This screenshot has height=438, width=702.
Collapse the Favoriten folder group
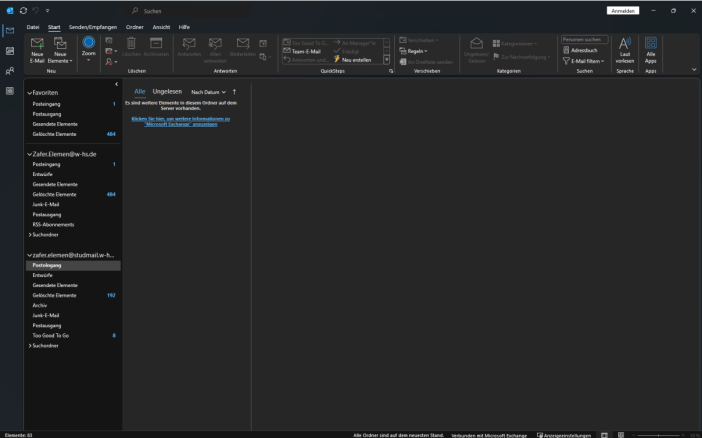(x=29, y=92)
